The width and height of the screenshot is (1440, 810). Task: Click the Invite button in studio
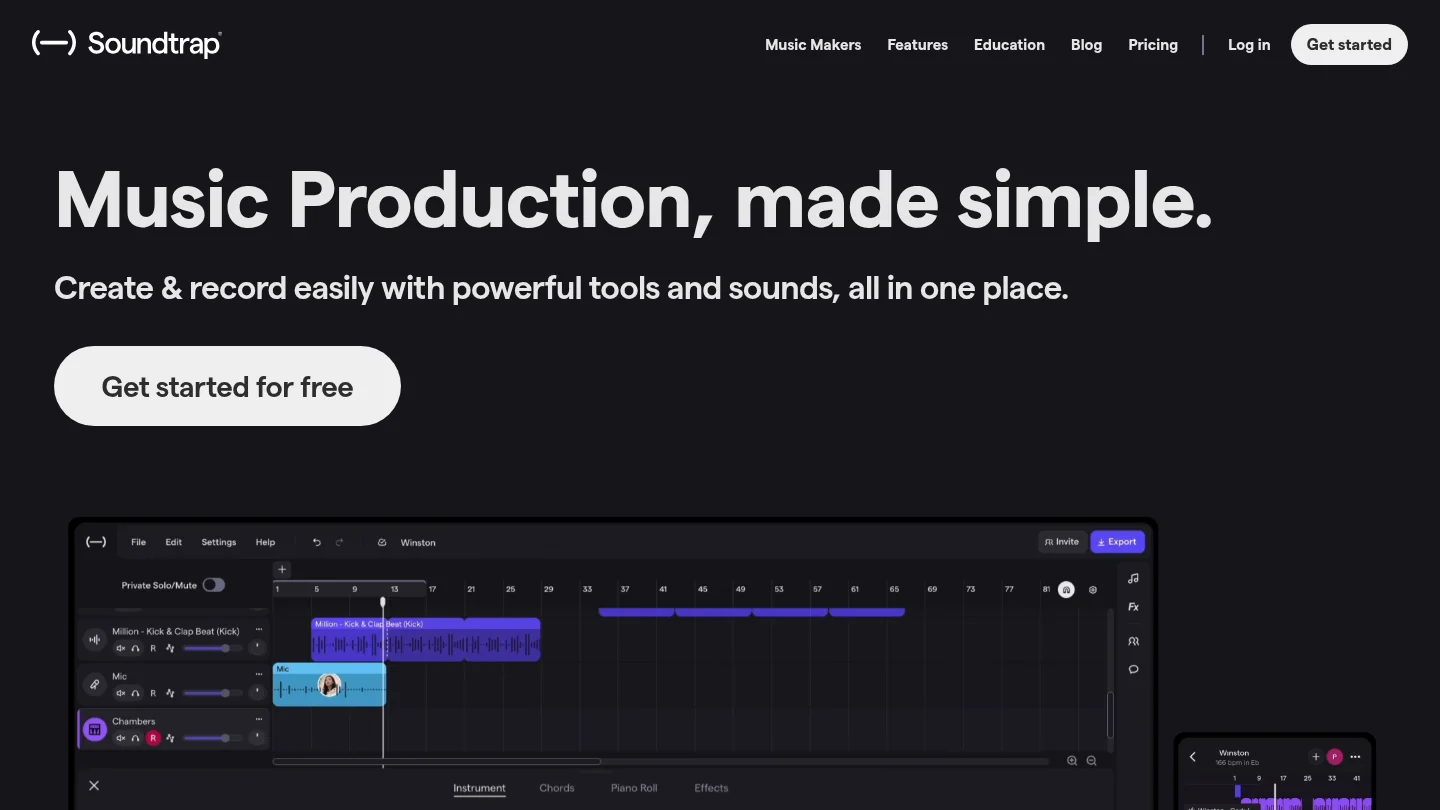click(x=1062, y=542)
